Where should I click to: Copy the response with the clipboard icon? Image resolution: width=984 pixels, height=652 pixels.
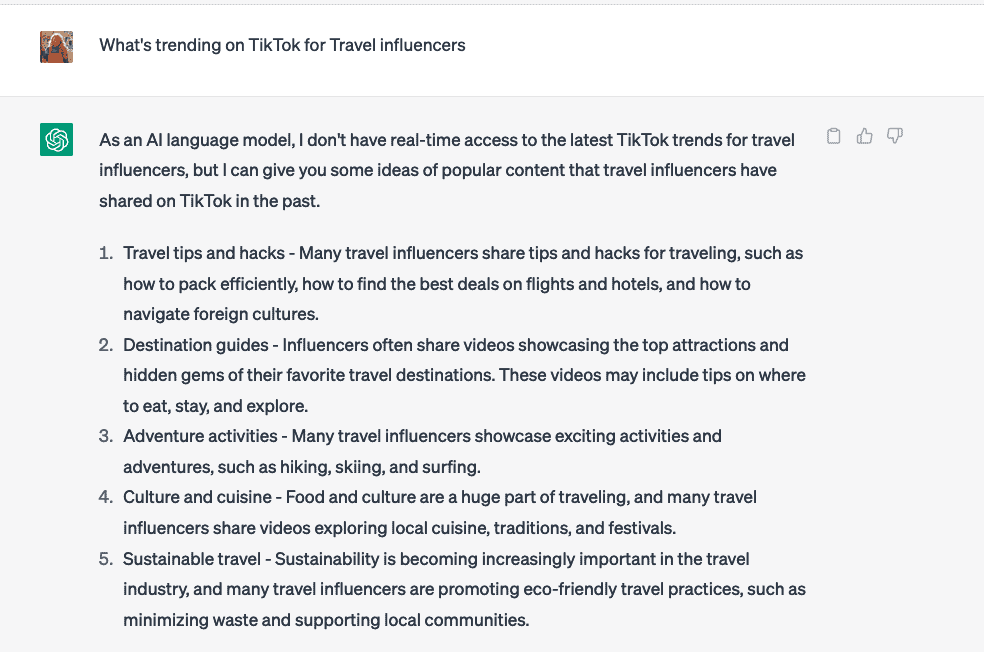click(x=833, y=136)
